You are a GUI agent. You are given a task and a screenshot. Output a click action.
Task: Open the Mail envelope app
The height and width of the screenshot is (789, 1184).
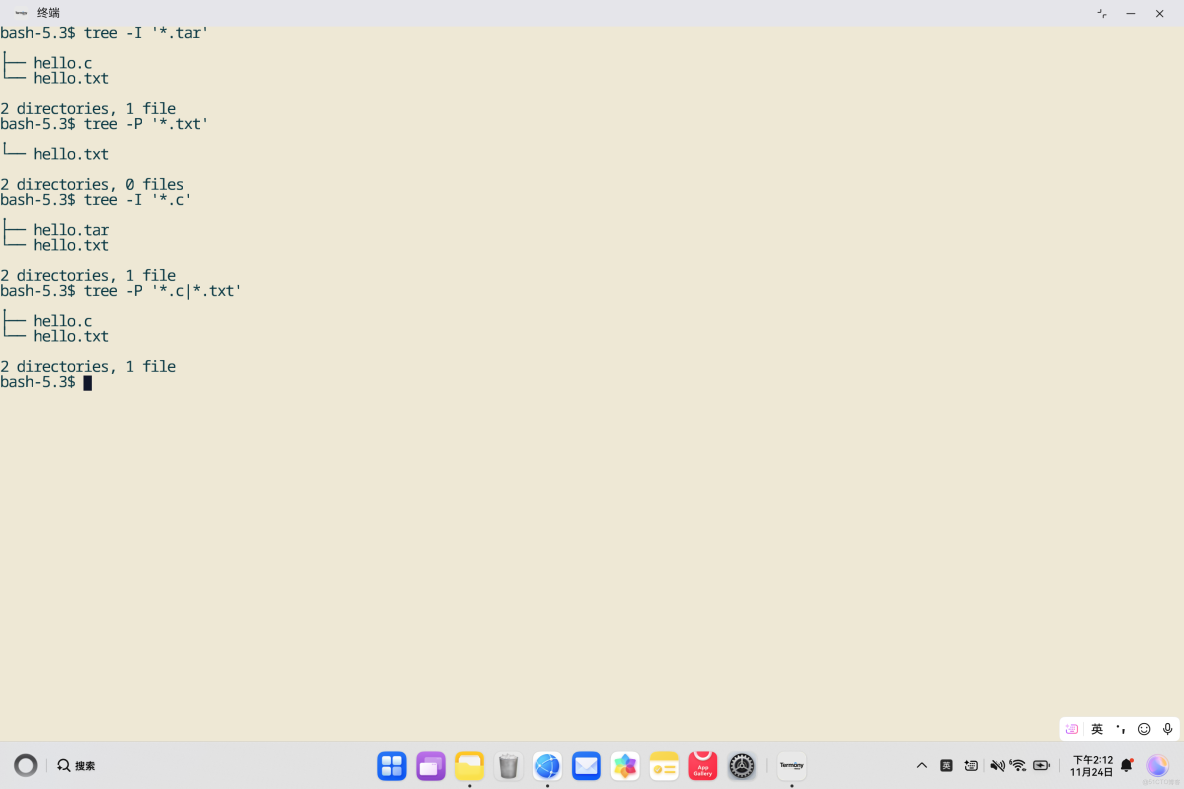tap(586, 766)
